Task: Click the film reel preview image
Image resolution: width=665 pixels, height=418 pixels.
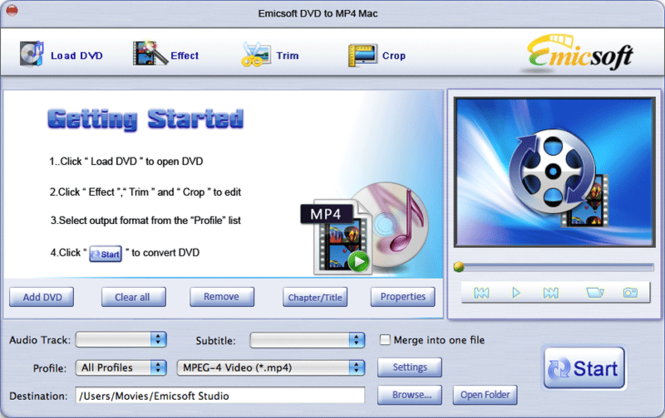Action: tap(554, 172)
